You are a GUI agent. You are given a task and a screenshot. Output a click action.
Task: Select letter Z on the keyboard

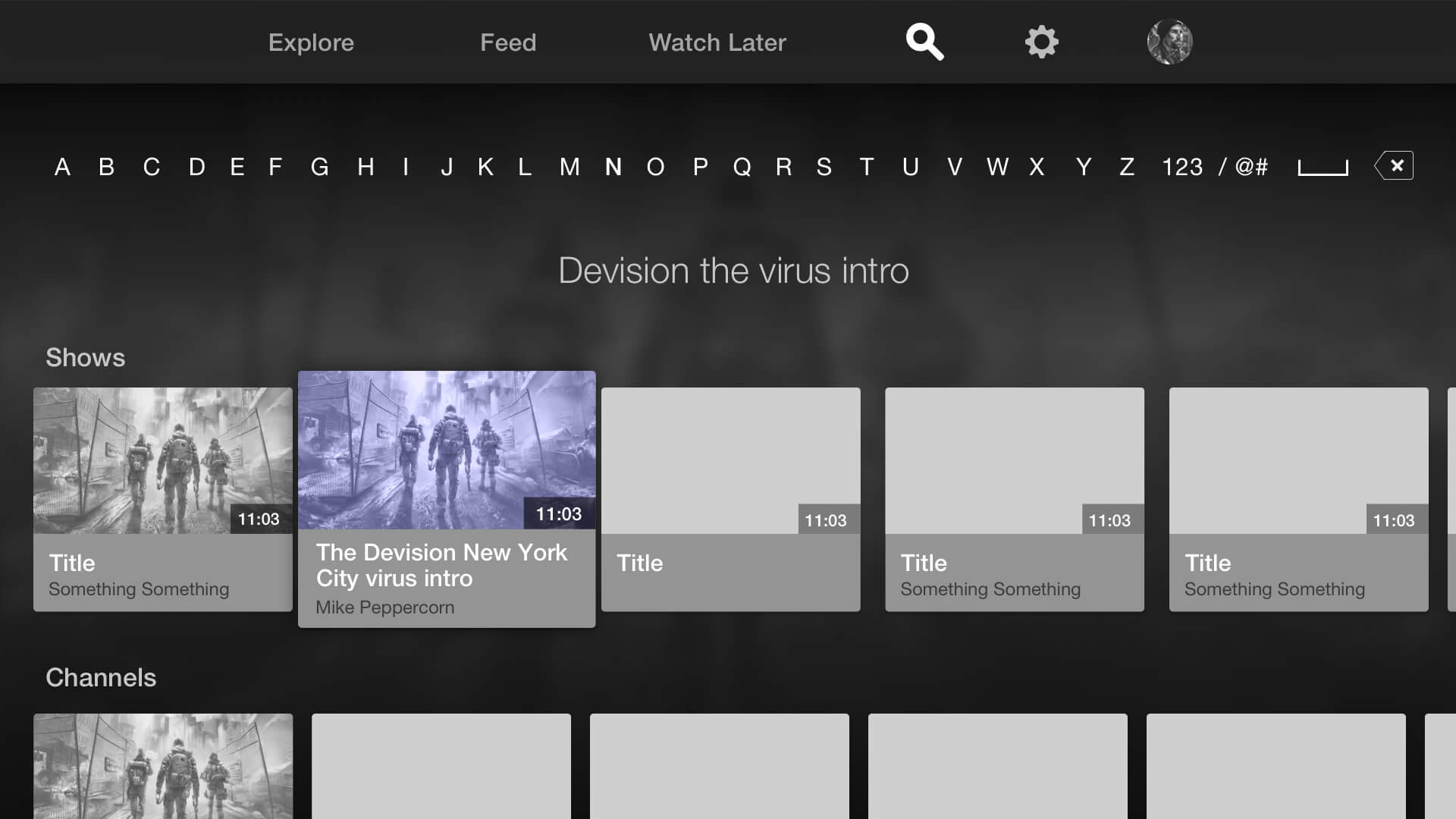click(x=1127, y=167)
